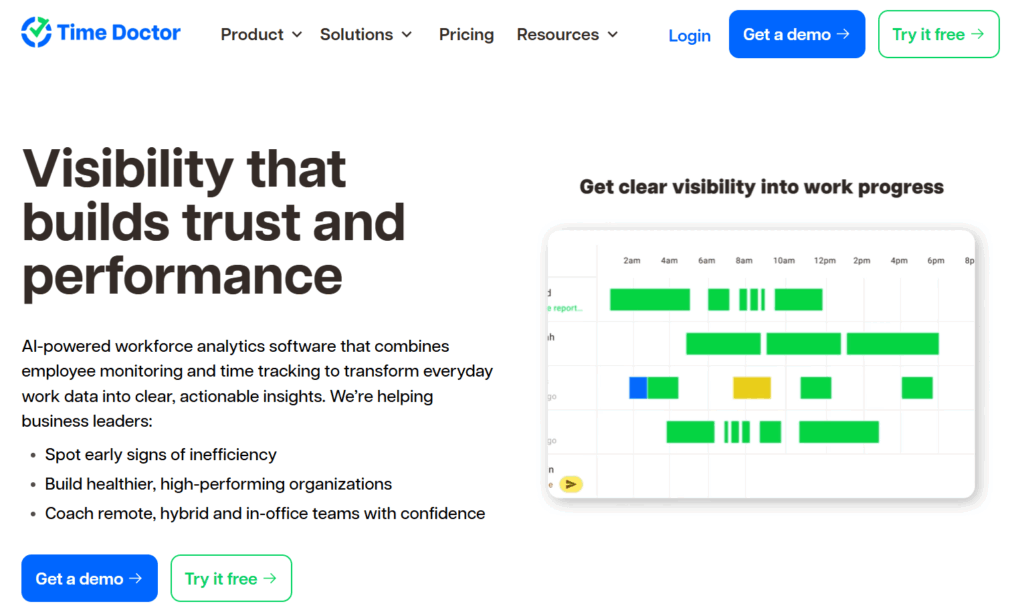Click the 2am time label in the timeline
Viewport: 1024px width, 614px height.
(x=632, y=261)
